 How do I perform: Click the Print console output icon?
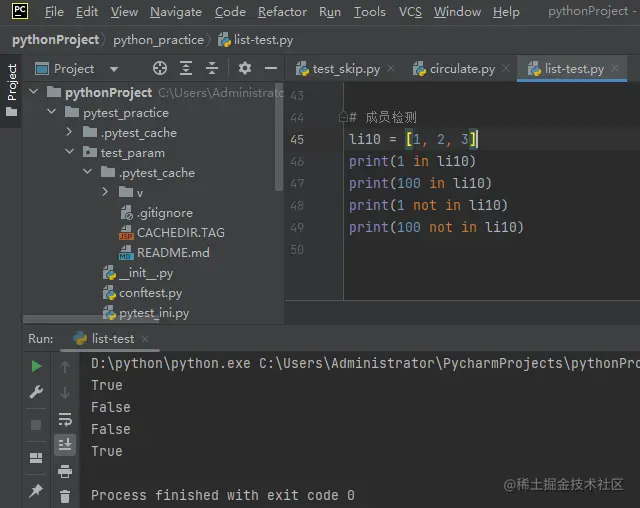pos(64,471)
